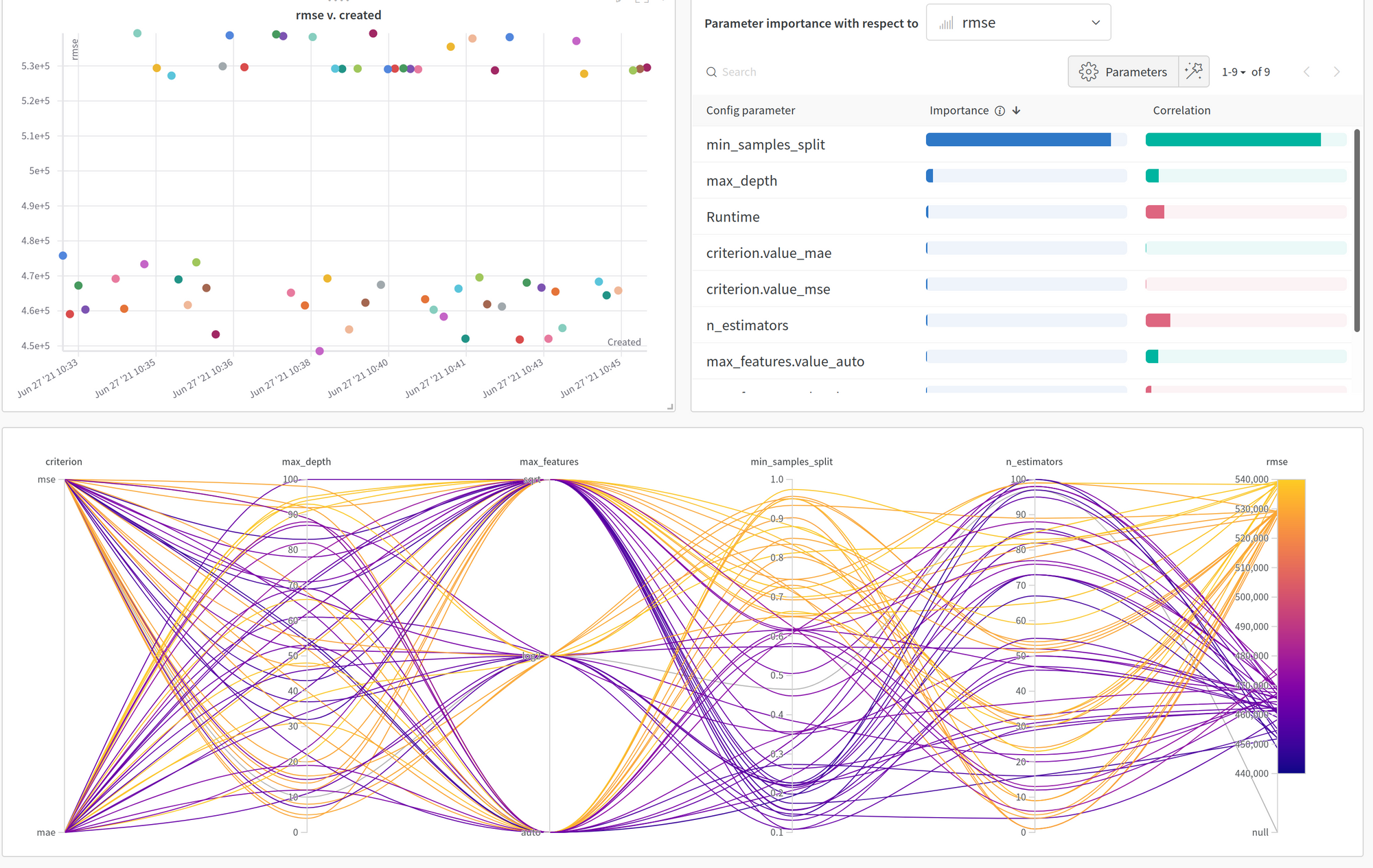
Task: Select the min_samples_split row
Action: [765, 145]
